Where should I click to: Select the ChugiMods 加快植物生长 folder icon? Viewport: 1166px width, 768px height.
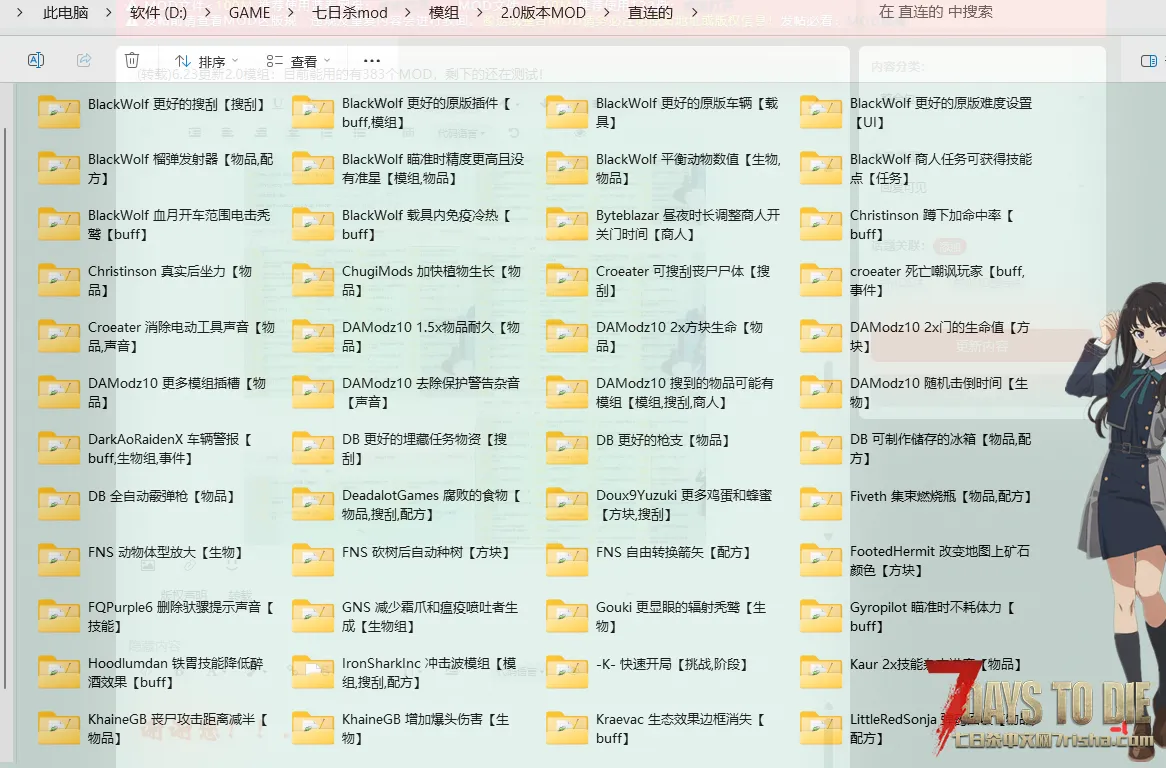tap(313, 280)
